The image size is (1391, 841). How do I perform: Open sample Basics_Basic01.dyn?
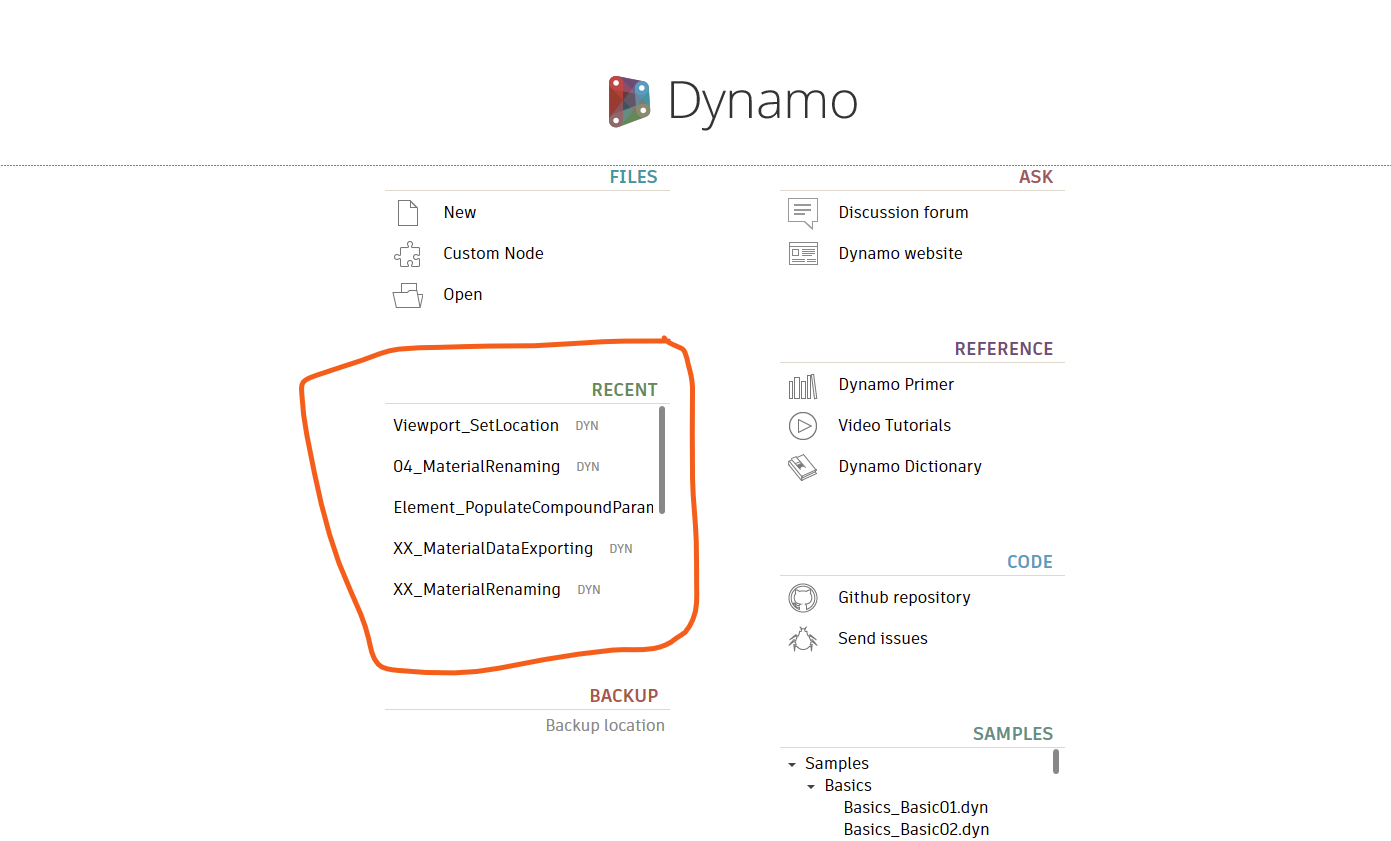(x=916, y=808)
